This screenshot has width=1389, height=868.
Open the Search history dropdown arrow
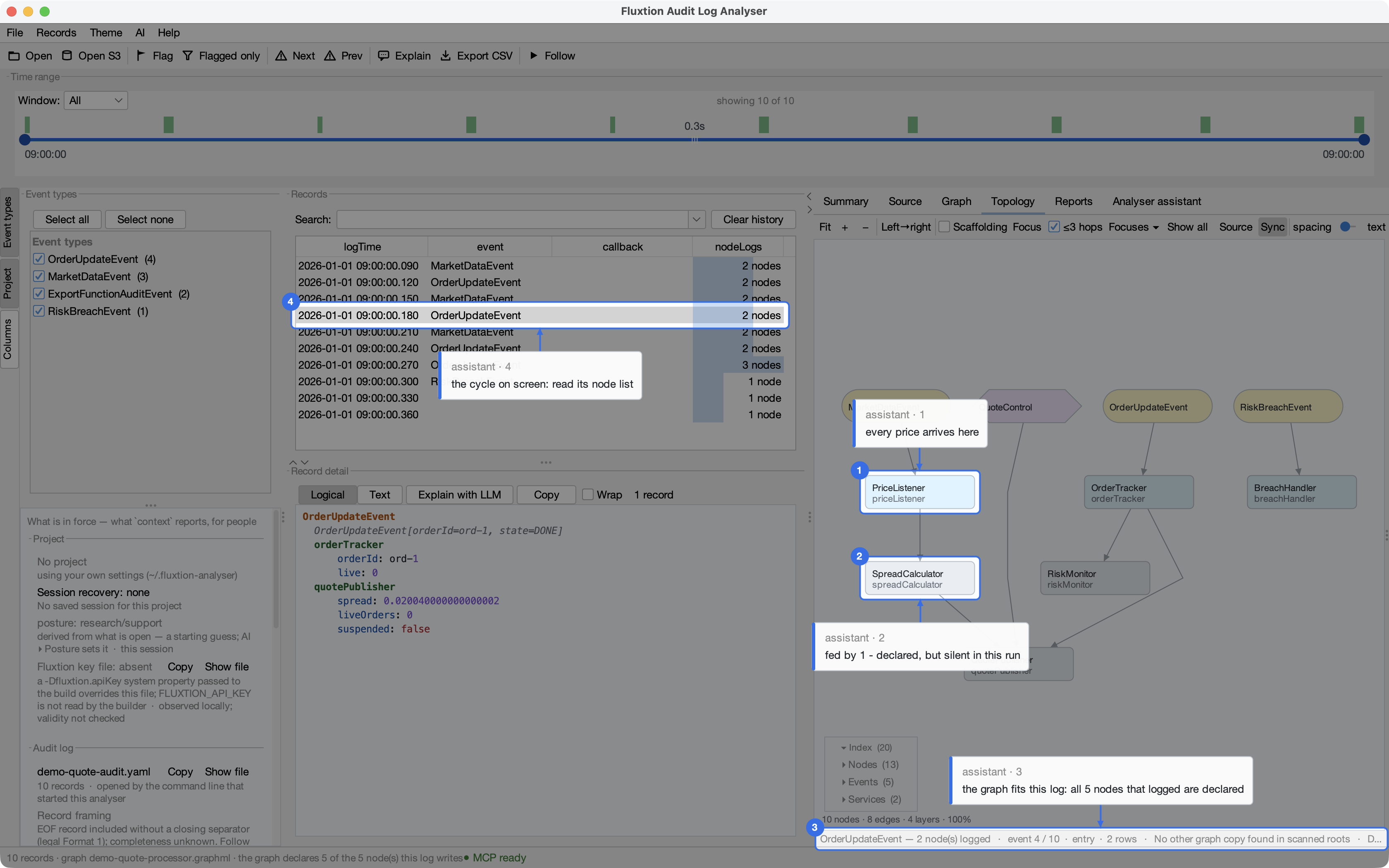pyautogui.click(x=696, y=219)
